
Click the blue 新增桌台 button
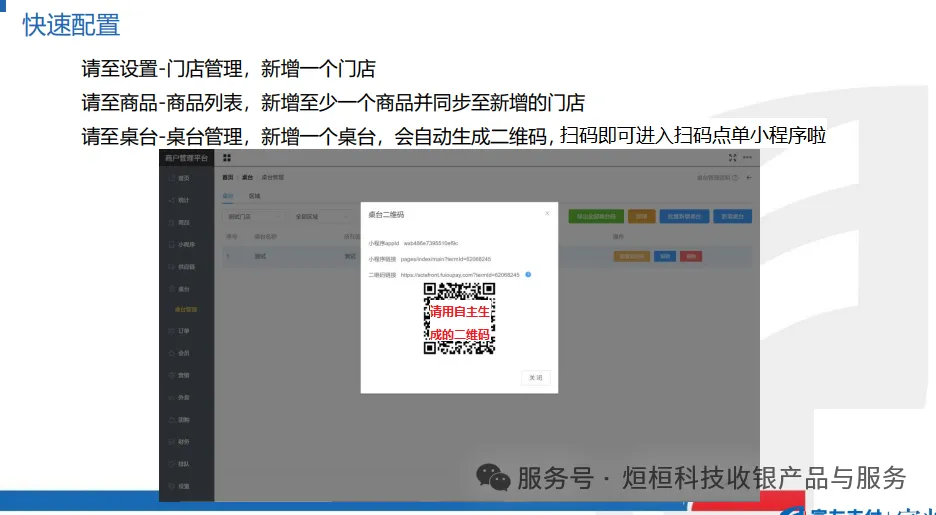(x=732, y=217)
